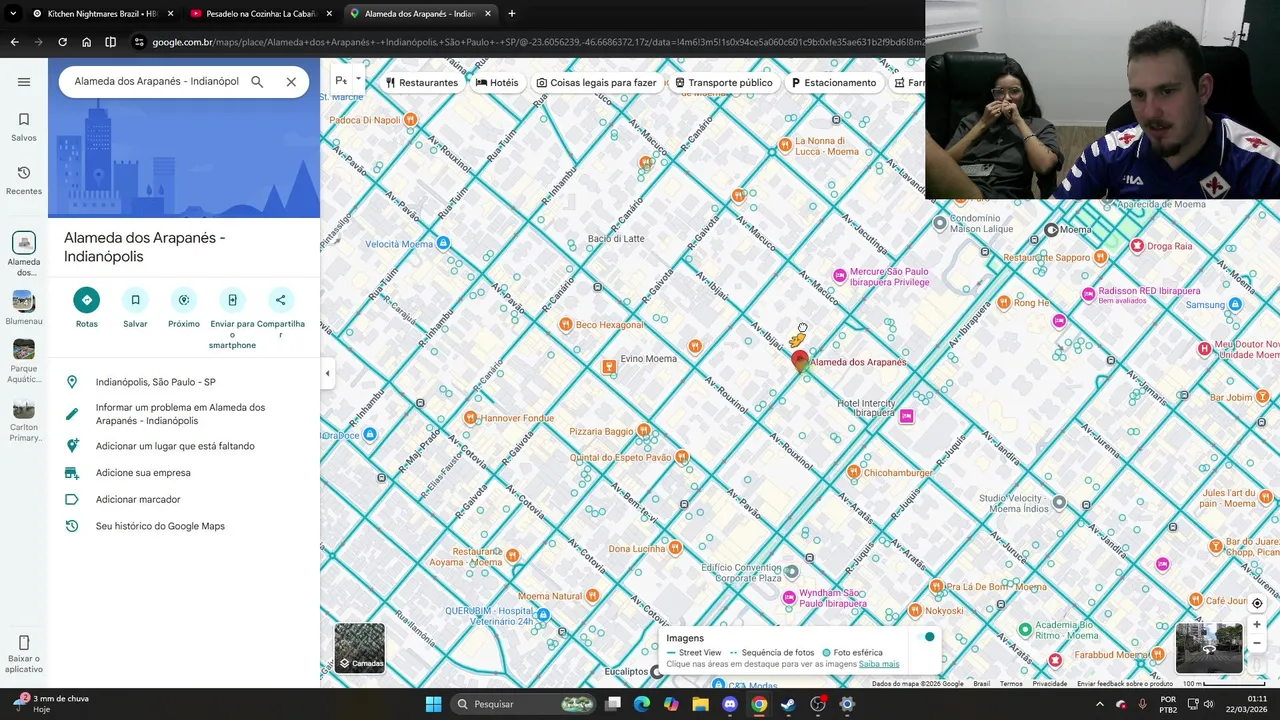The height and width of the screenshot is (720, 1280).
Task: Open the Windows Start menu
Action: pos(433,704)
